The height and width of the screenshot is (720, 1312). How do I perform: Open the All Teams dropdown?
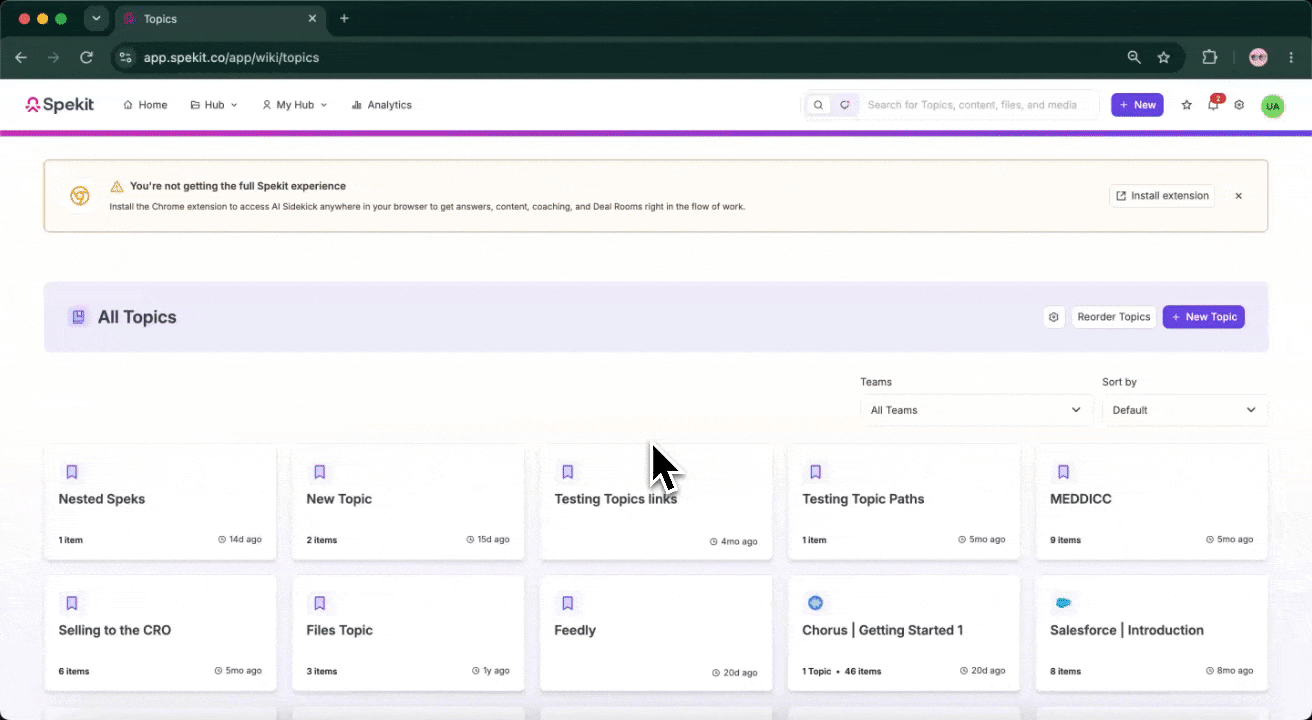coord(976,410)
